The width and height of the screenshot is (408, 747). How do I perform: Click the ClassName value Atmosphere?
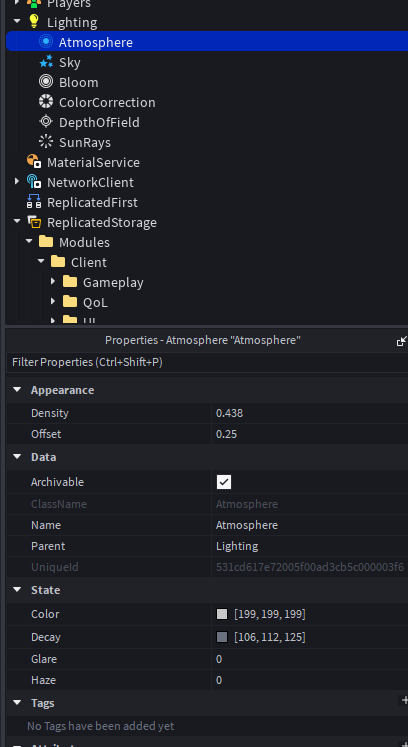247,504
